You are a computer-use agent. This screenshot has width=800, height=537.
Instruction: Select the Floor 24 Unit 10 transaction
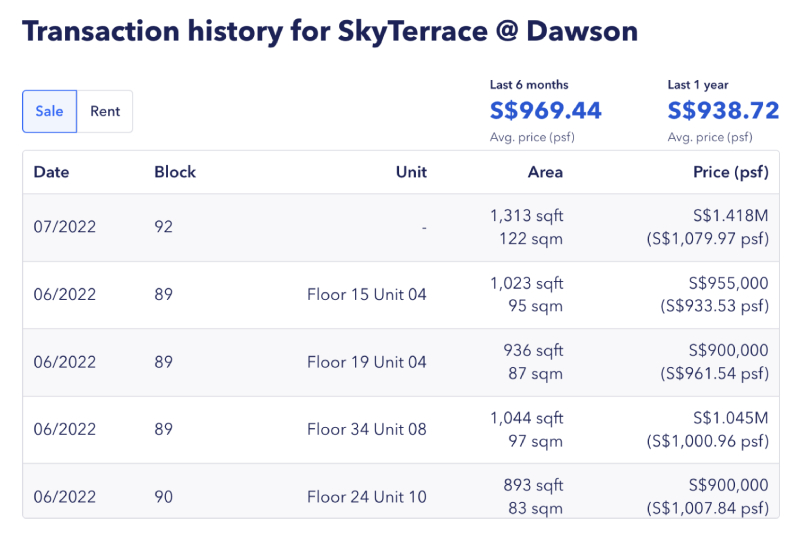coord(366,496)
